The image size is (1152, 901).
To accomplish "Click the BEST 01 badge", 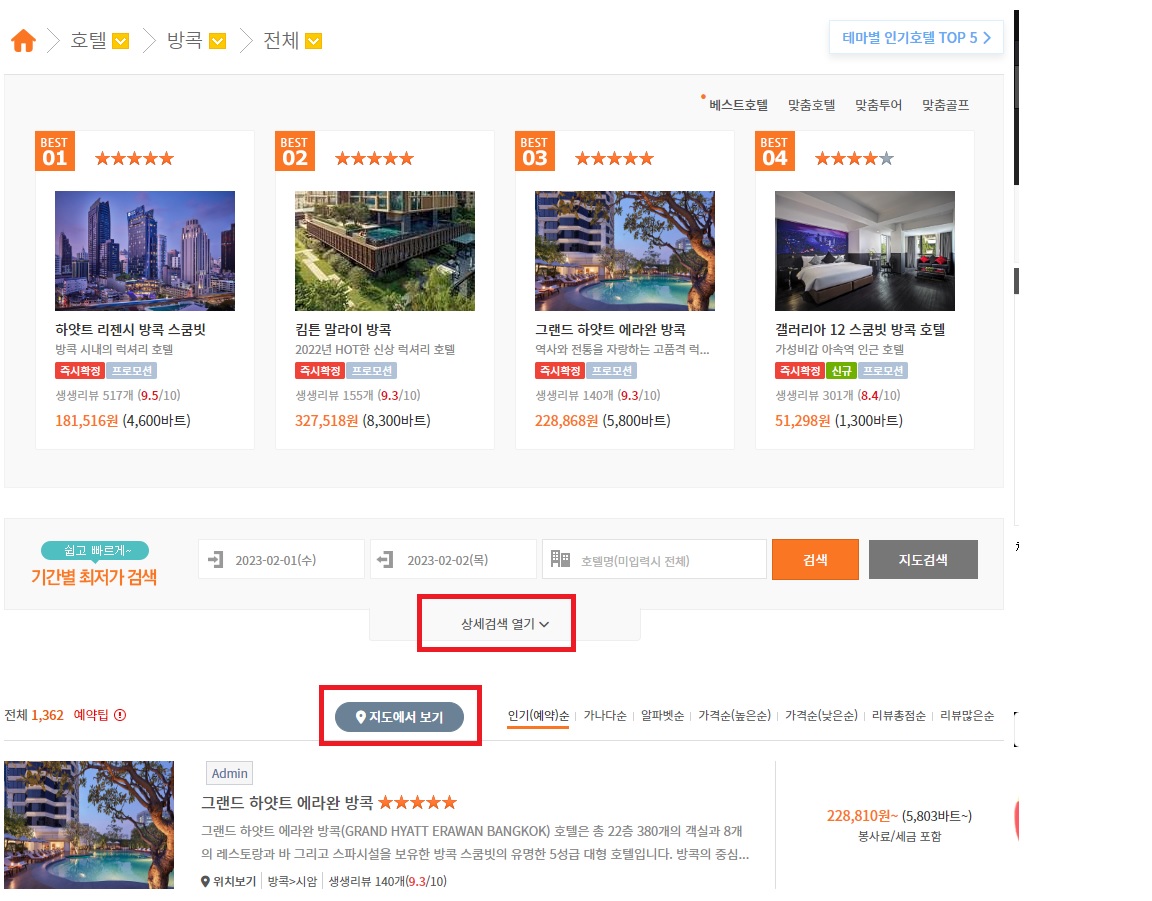I will [55, 151].
